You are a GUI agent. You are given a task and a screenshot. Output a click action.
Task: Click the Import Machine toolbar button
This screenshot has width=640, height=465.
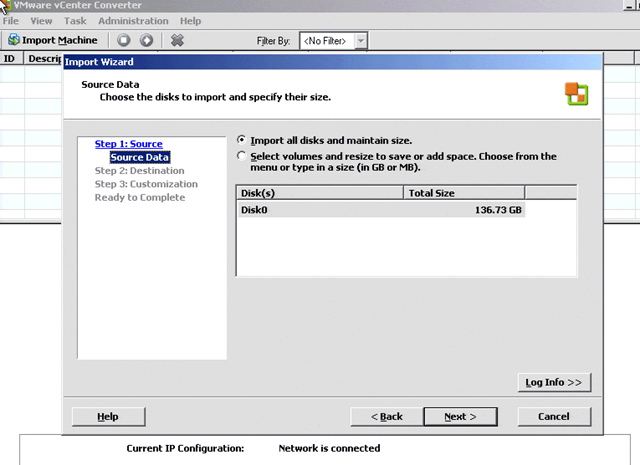pyautogui.click(x=53, y=40)
